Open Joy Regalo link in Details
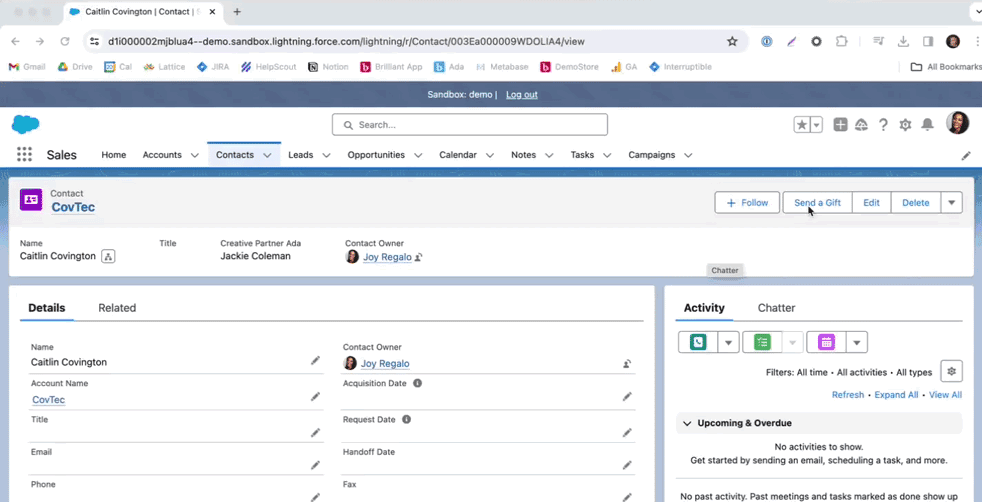This screenshot has height=502, width=982. (385, 364)
